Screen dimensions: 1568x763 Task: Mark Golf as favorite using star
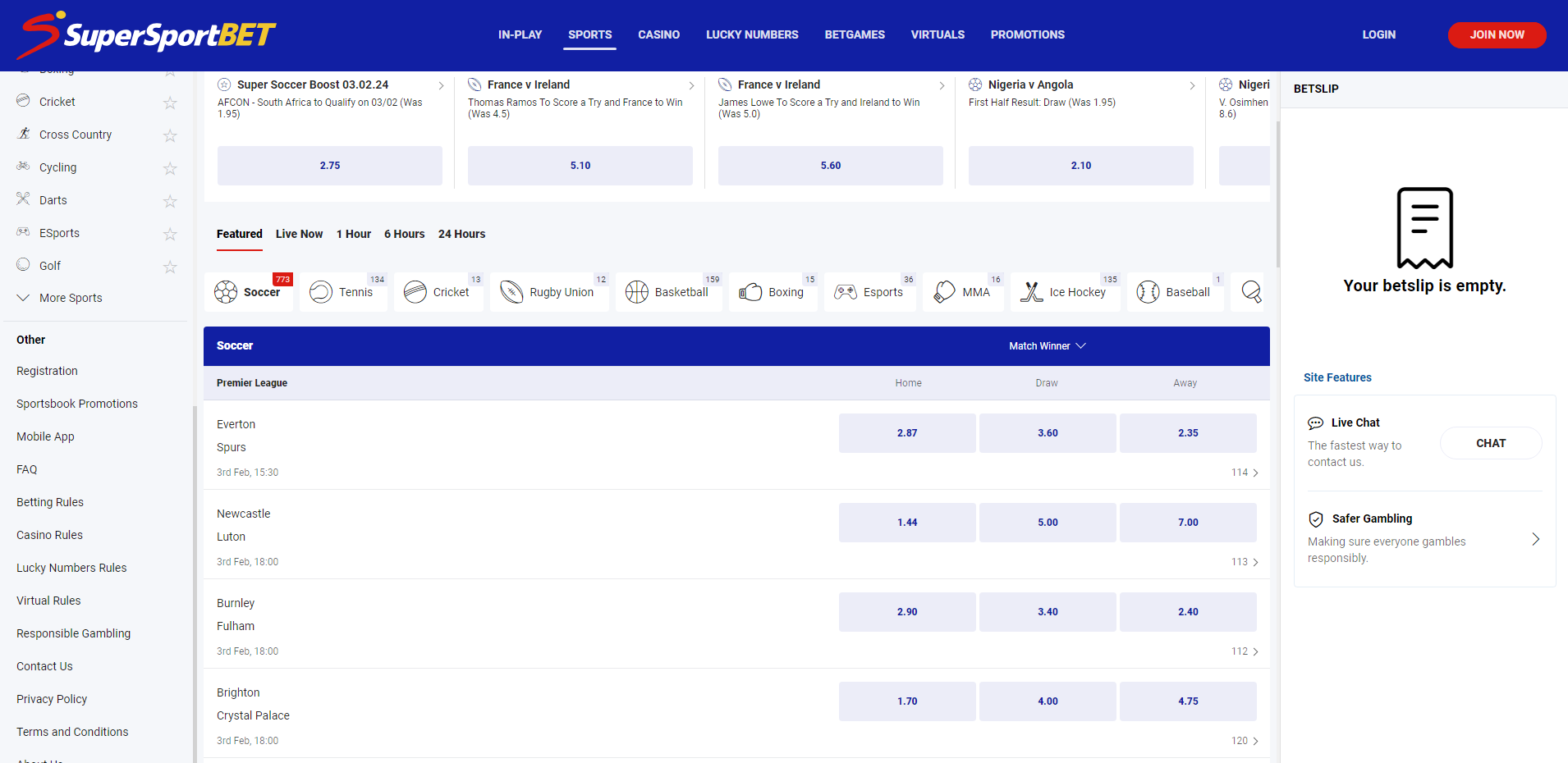[x=170, y=267]
